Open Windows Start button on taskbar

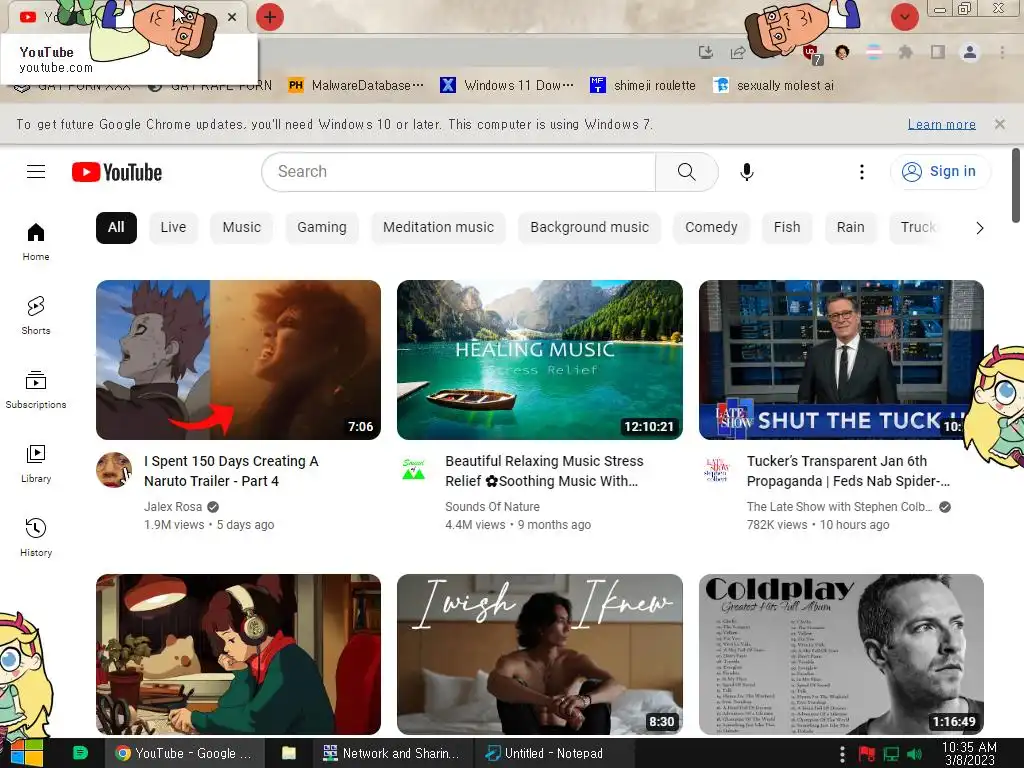click(x=26, y=753)
